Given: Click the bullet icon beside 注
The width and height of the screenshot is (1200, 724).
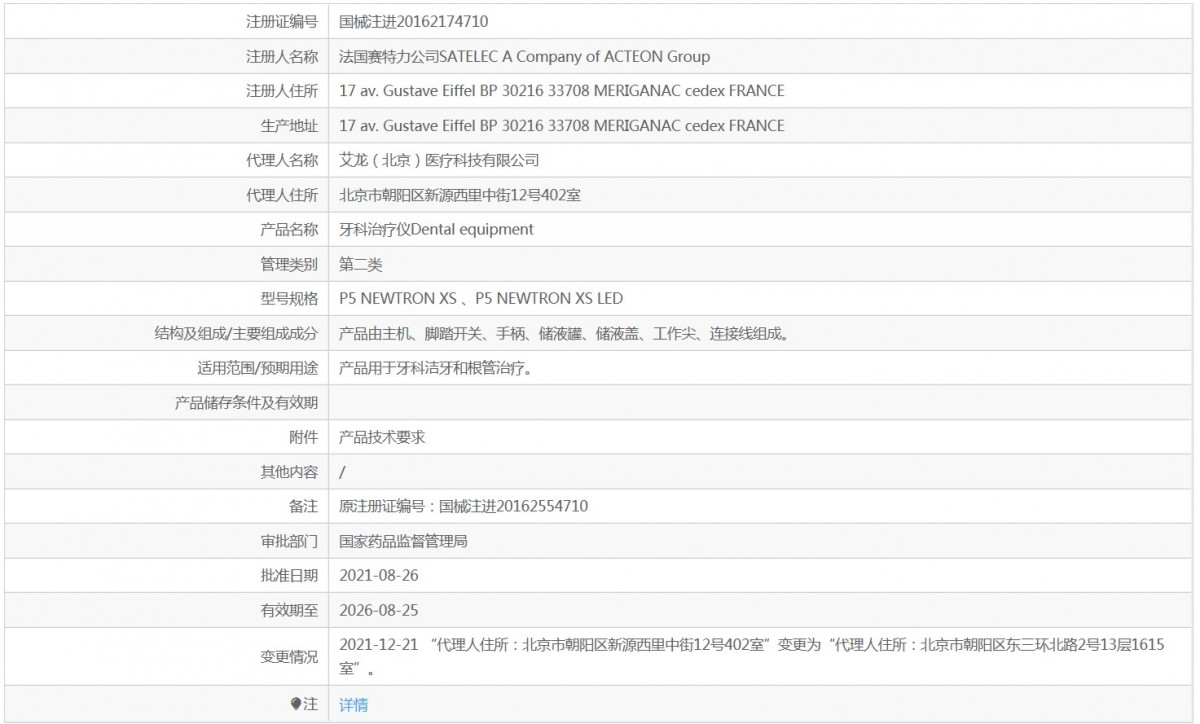Looking at the screenshot, I should (x=296, y=705).
